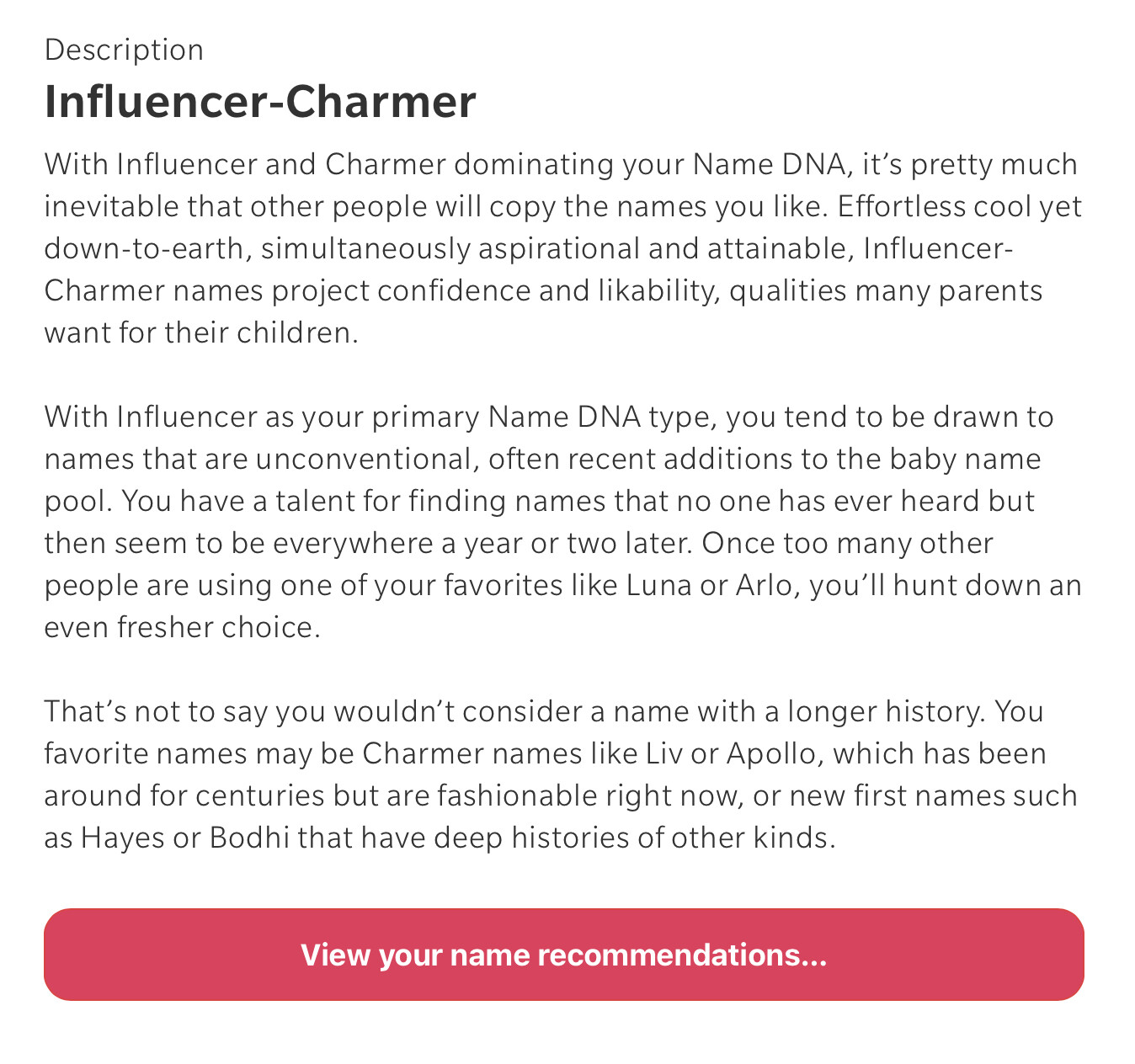Click the Influencer-Charmer heading

click(260, 102)
